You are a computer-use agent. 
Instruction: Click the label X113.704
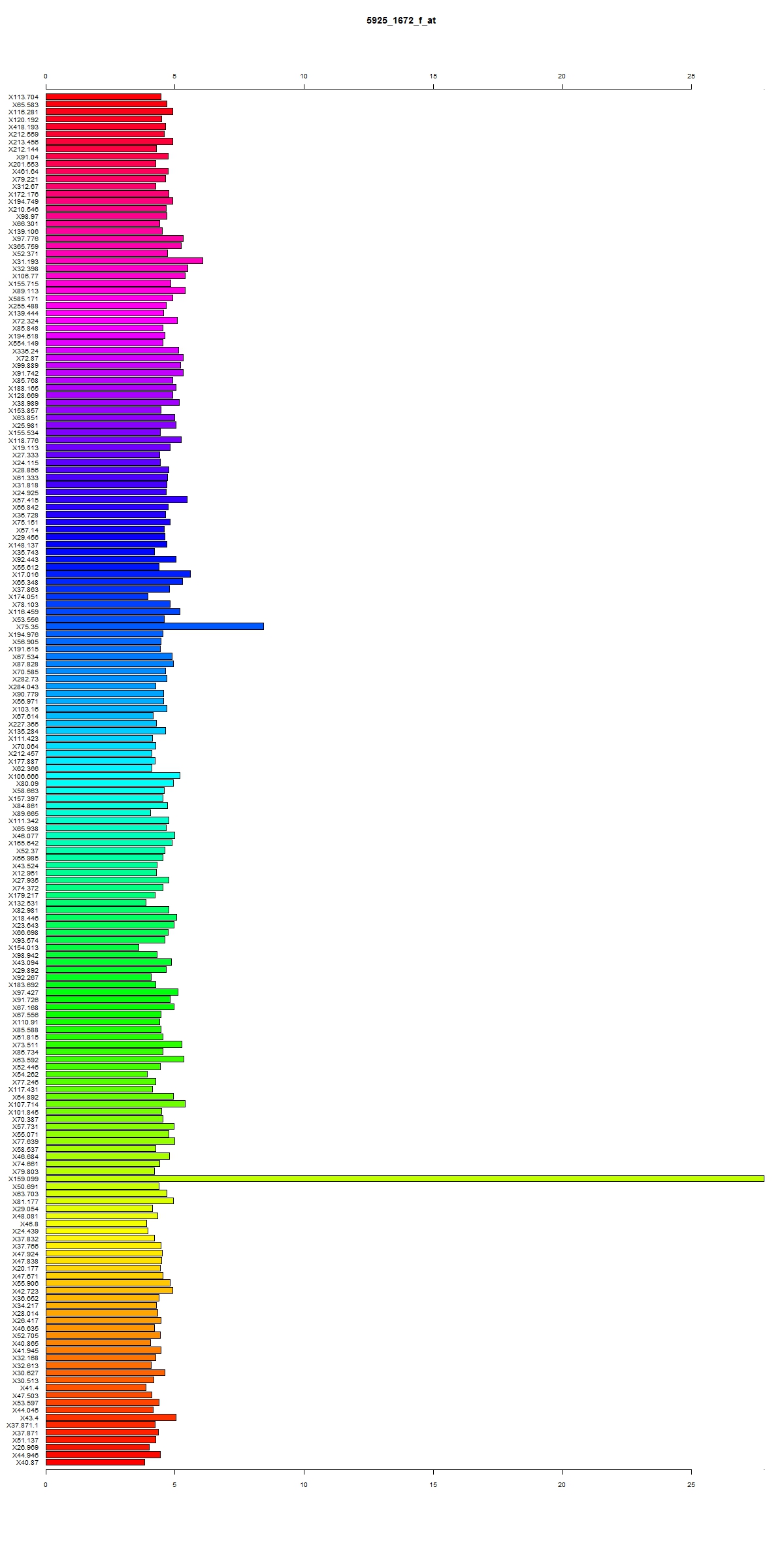[x=24, y=97]
